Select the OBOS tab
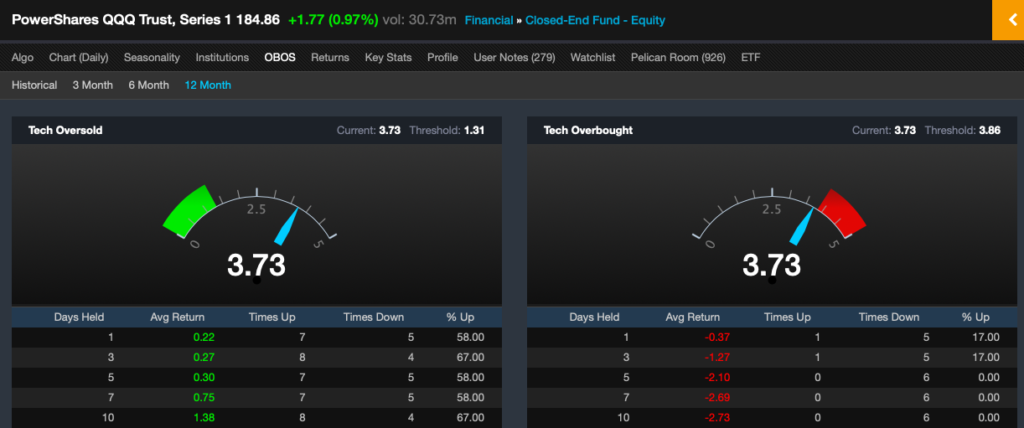The height and width of the screenshot is (428, 1024). 280,58
